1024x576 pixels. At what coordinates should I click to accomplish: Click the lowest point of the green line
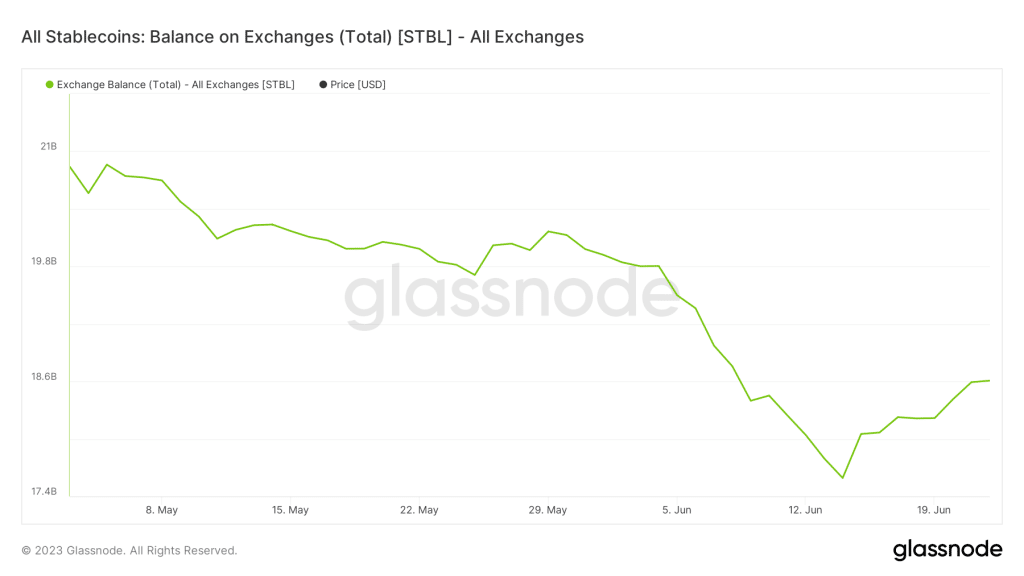point(843,477)
